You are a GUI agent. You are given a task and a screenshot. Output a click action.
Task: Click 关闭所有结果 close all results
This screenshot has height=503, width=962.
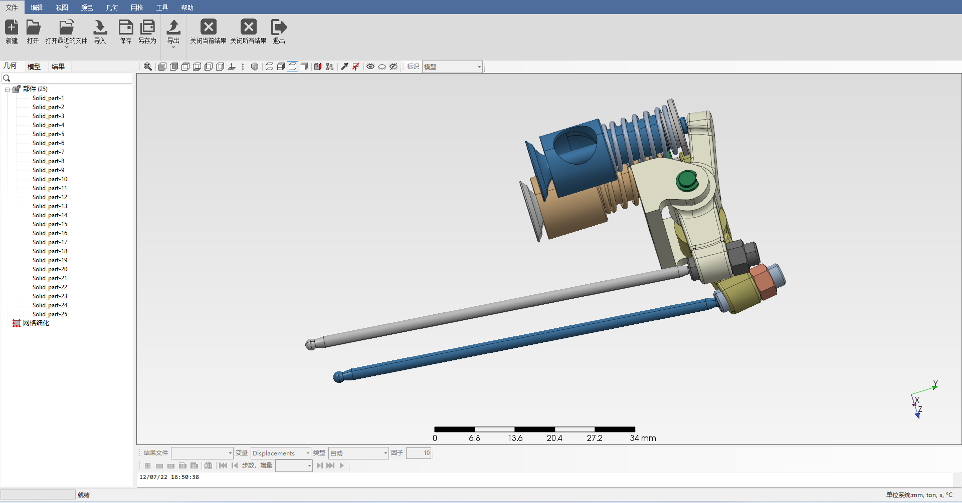248,31
